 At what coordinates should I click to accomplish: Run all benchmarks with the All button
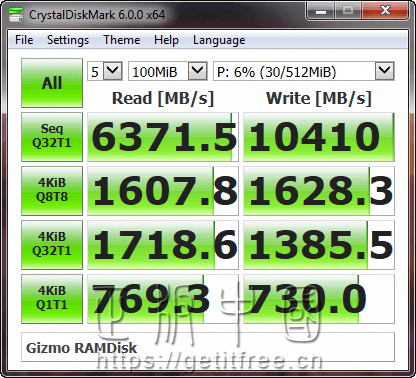(52, 83)
